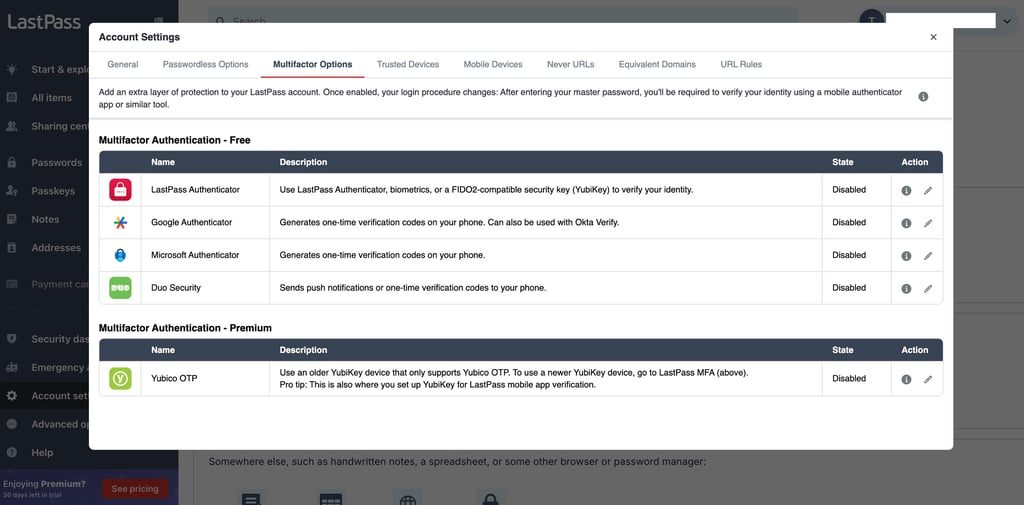Open the Passwordless Options tab
The height and width of the screenshot is (505, 1024).
[206, 65]
